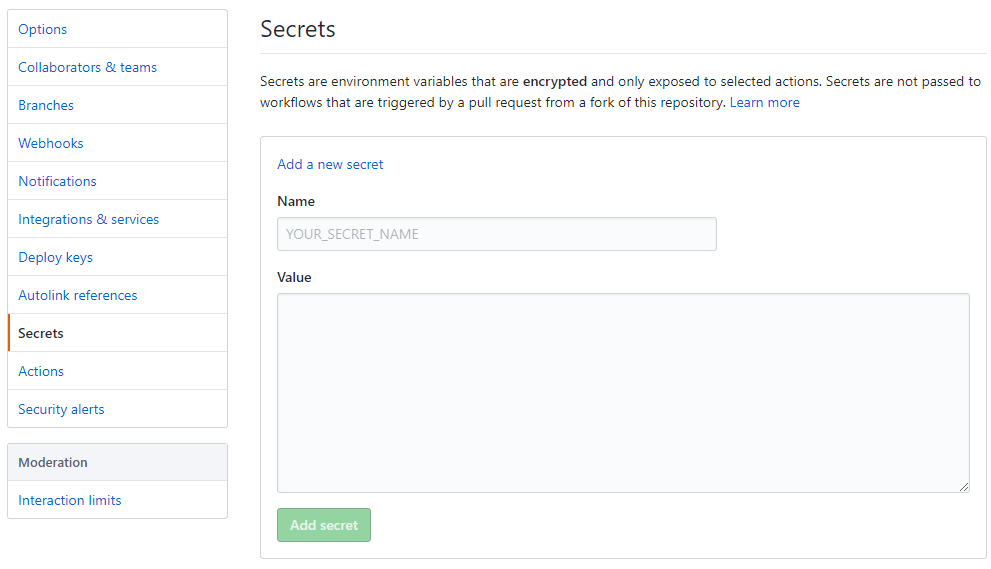The width and height of the screenshot is (991, 569).
Task: Click the Secrets page heading
Action: coord(298,29)
